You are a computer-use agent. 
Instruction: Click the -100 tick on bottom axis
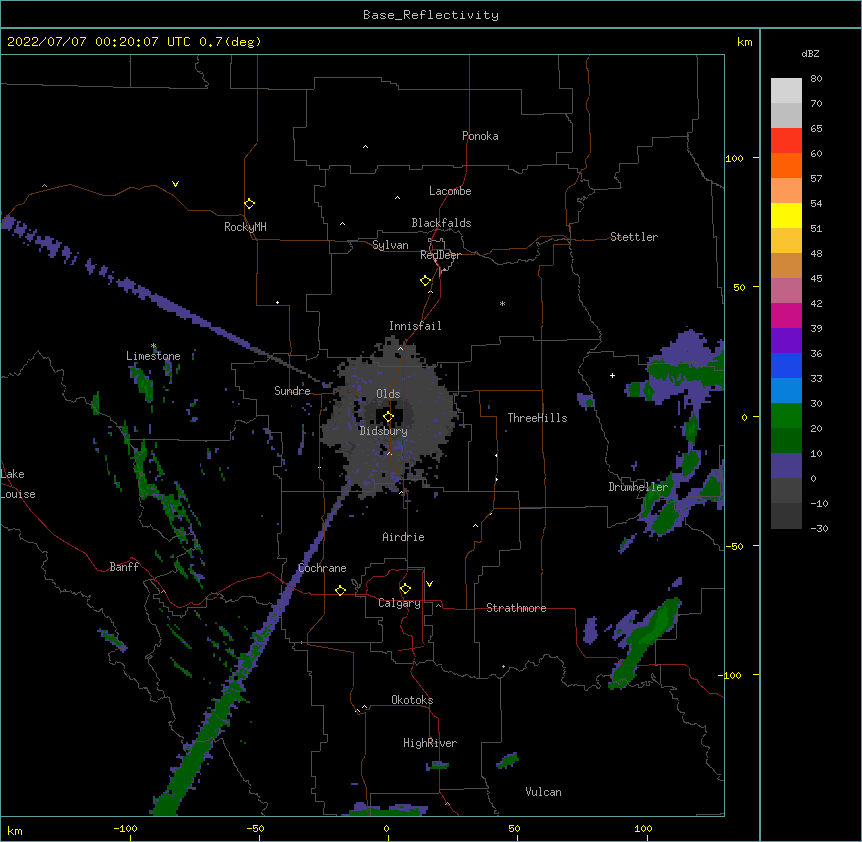pyautogui.click(x=125, y=828)
